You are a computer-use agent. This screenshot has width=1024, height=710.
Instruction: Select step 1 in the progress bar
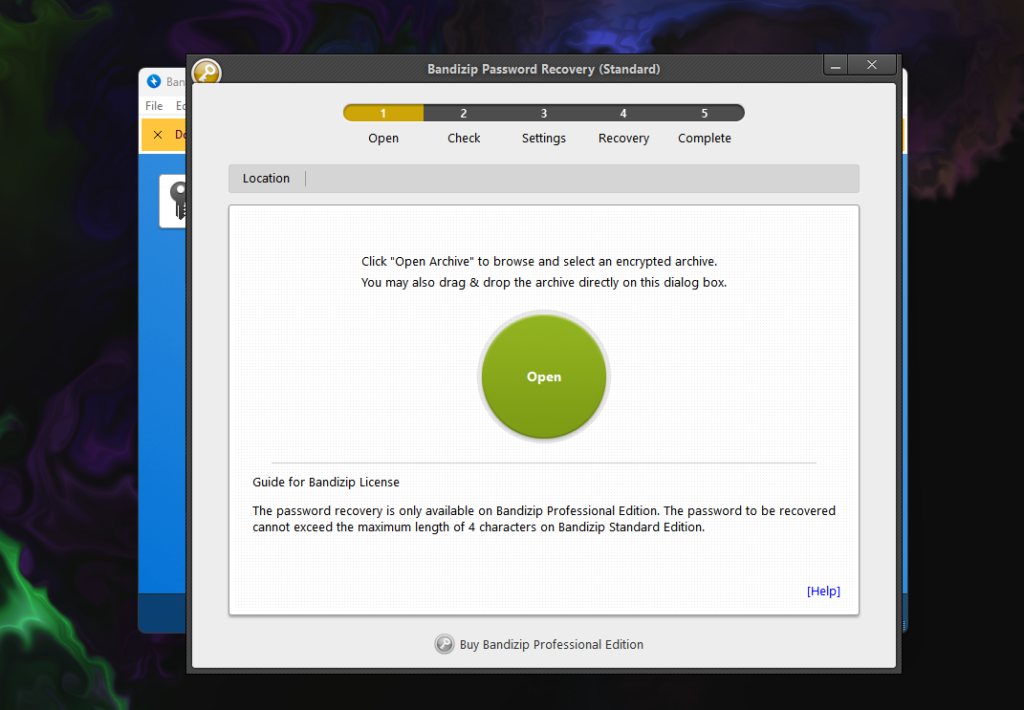point(383,113)
